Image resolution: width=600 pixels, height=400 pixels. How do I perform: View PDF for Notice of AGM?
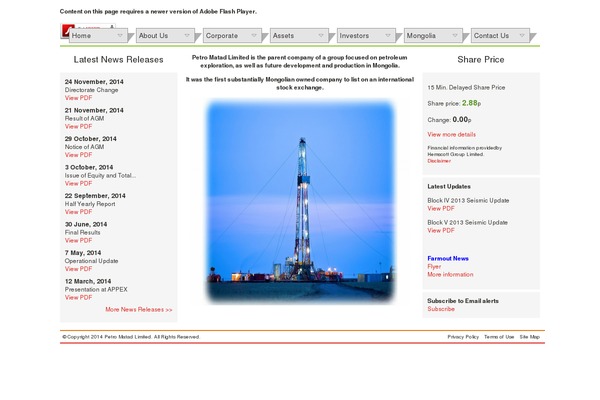[x=78, y=155]
